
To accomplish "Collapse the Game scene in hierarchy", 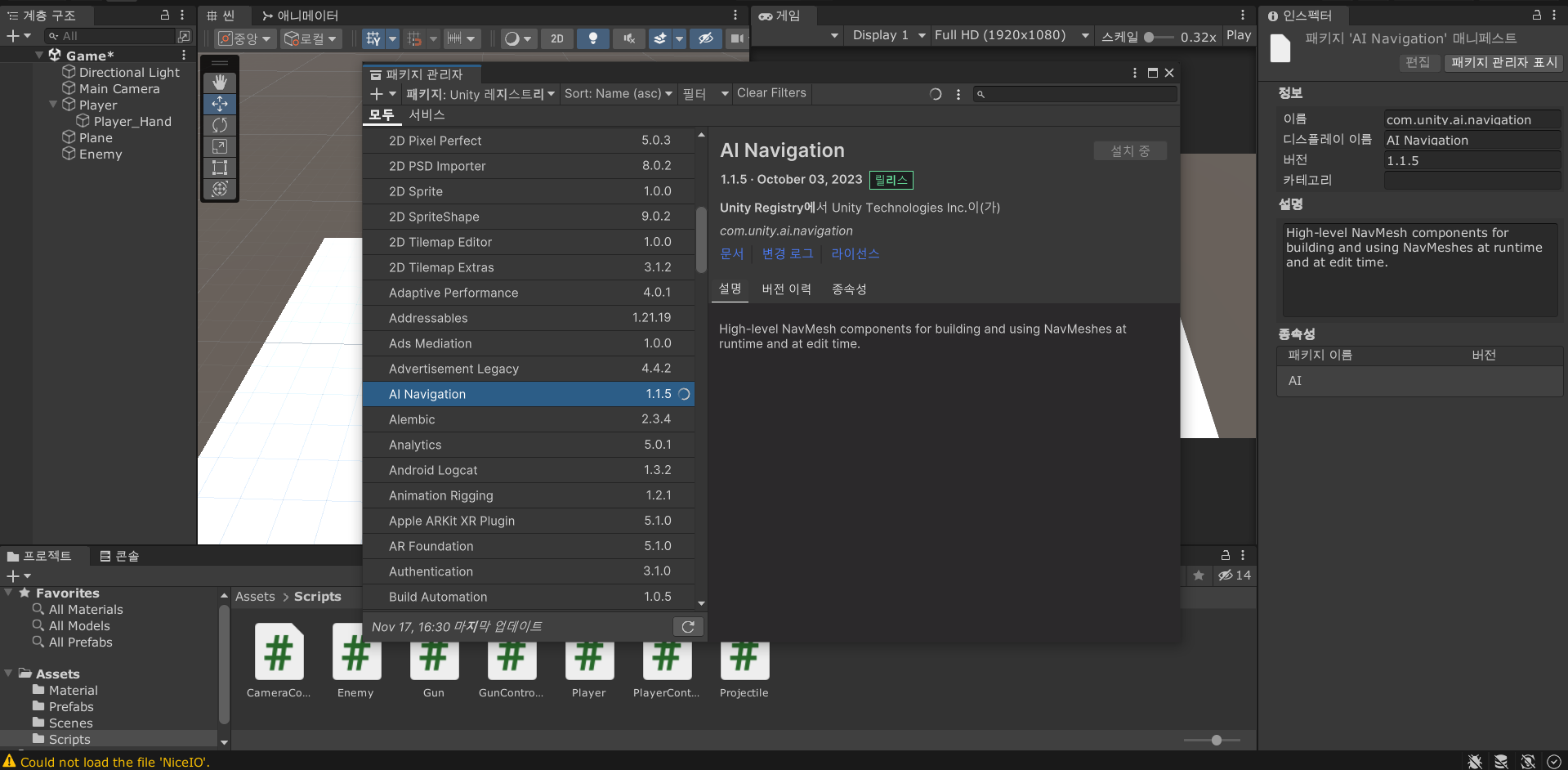I will click(x=39, y=56).
